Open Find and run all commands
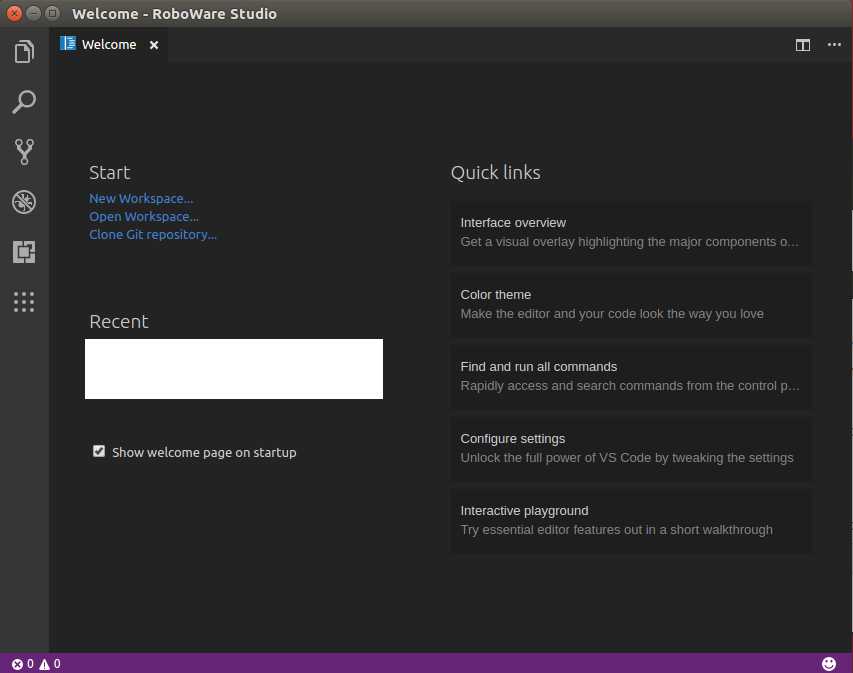 pyautogui.click(x=631, y=376)
